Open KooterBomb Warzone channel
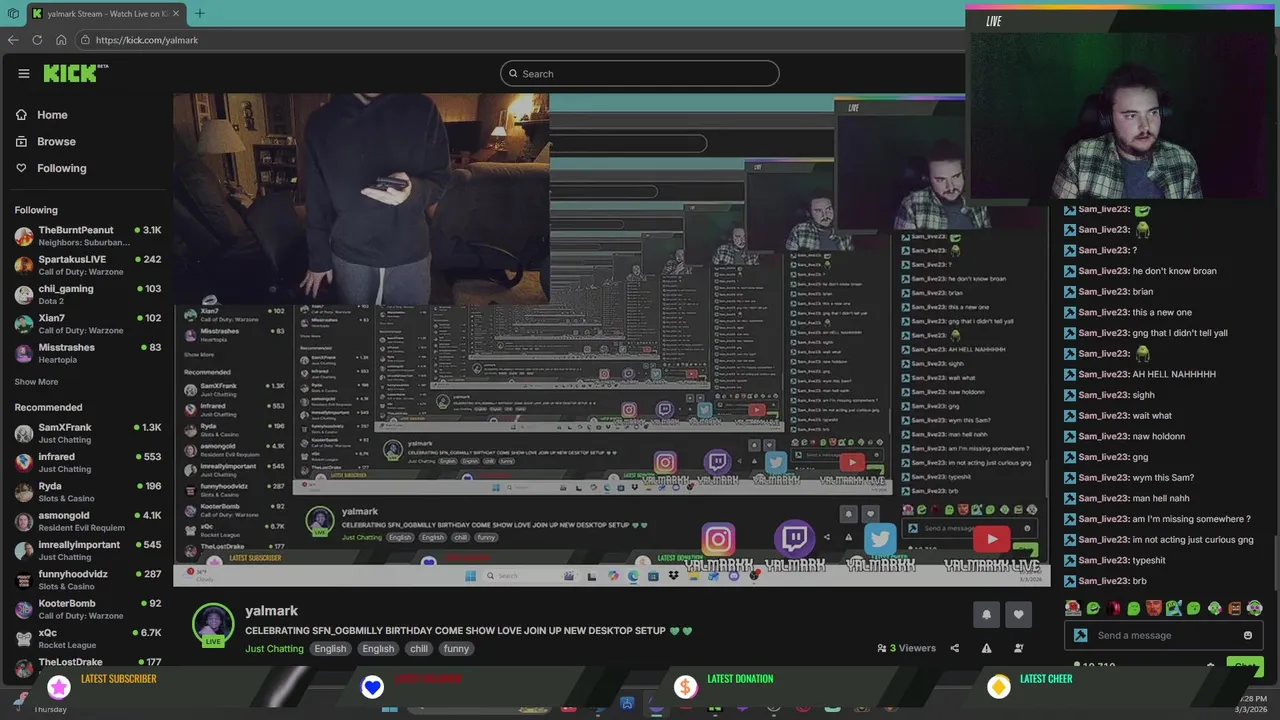Viewport: 1280px width, 720px height. pos(87,609)
